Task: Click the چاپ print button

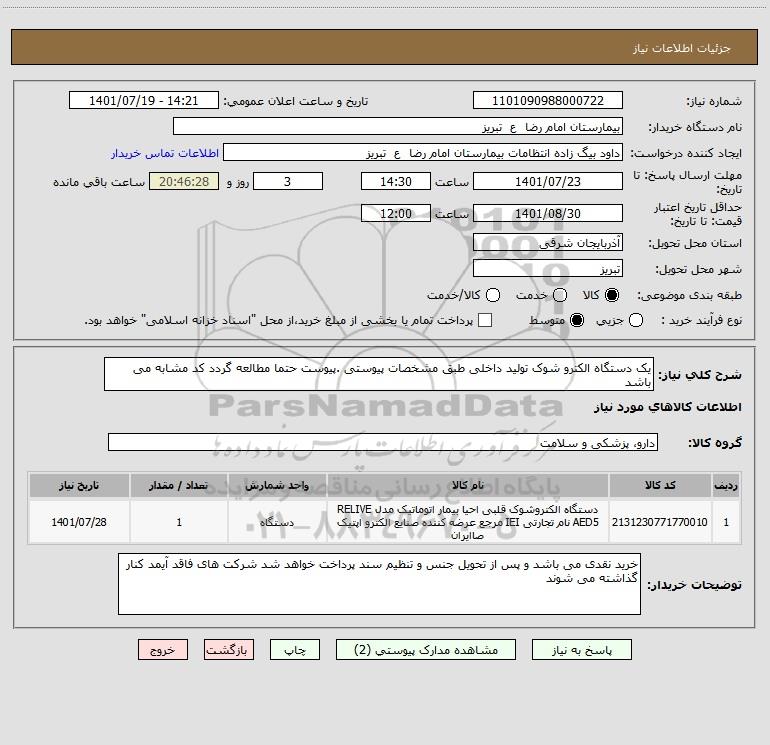Action: 295,650
